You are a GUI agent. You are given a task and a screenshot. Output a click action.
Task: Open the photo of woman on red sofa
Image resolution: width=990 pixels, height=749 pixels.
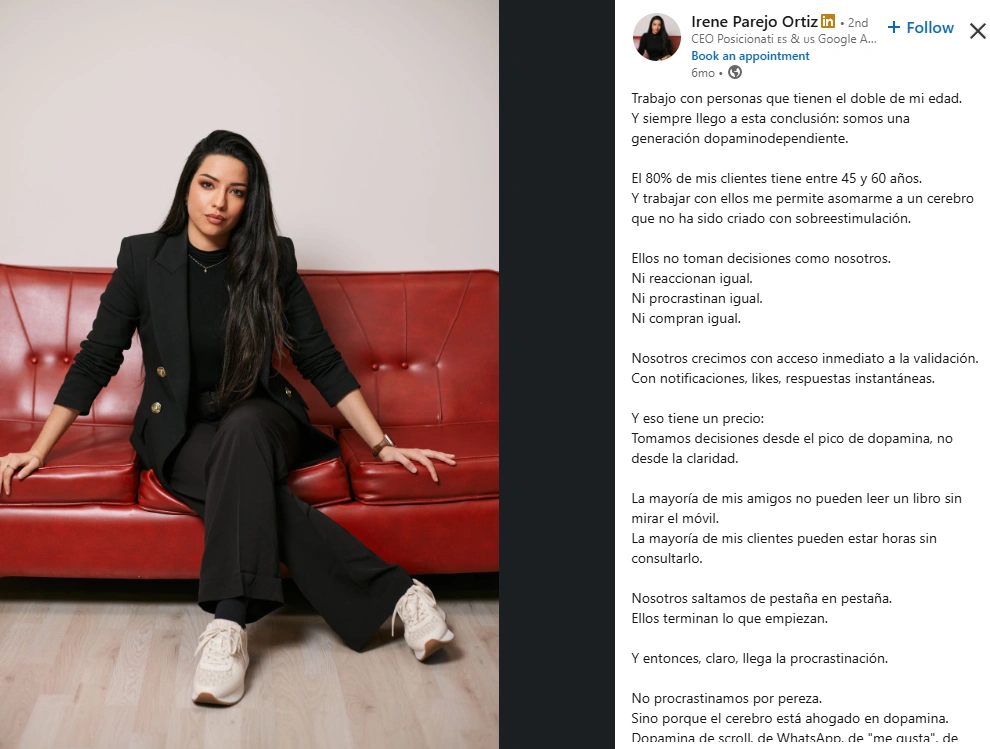(249, 374)
